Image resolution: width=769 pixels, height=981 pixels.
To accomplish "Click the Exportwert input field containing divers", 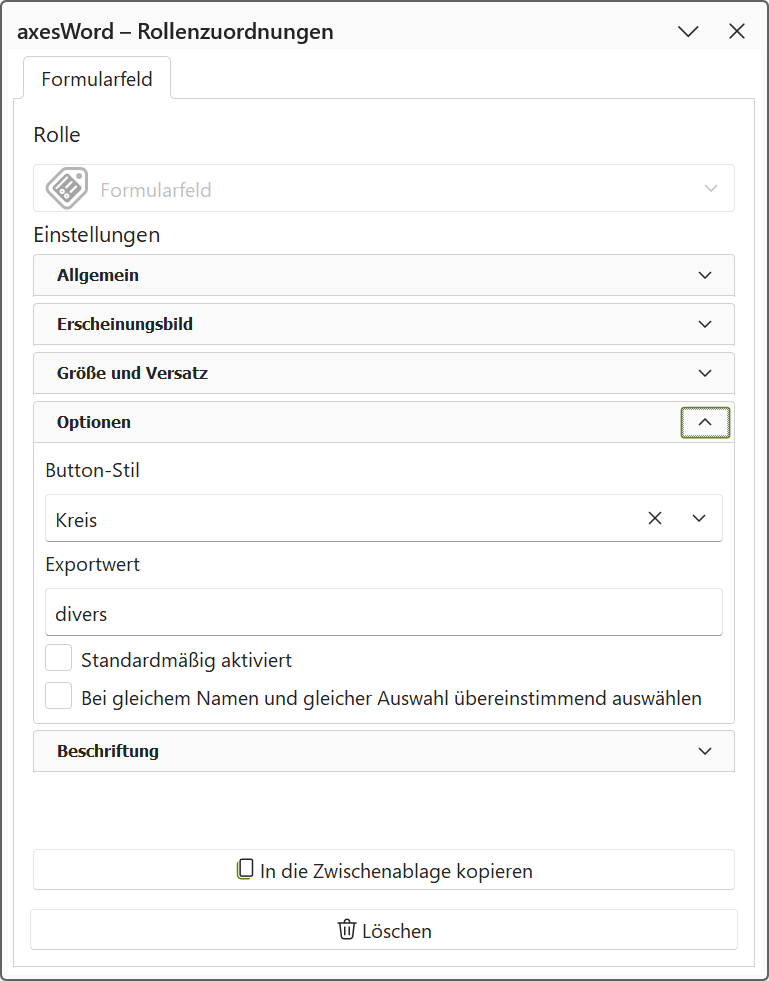I will tap(384, 612).
